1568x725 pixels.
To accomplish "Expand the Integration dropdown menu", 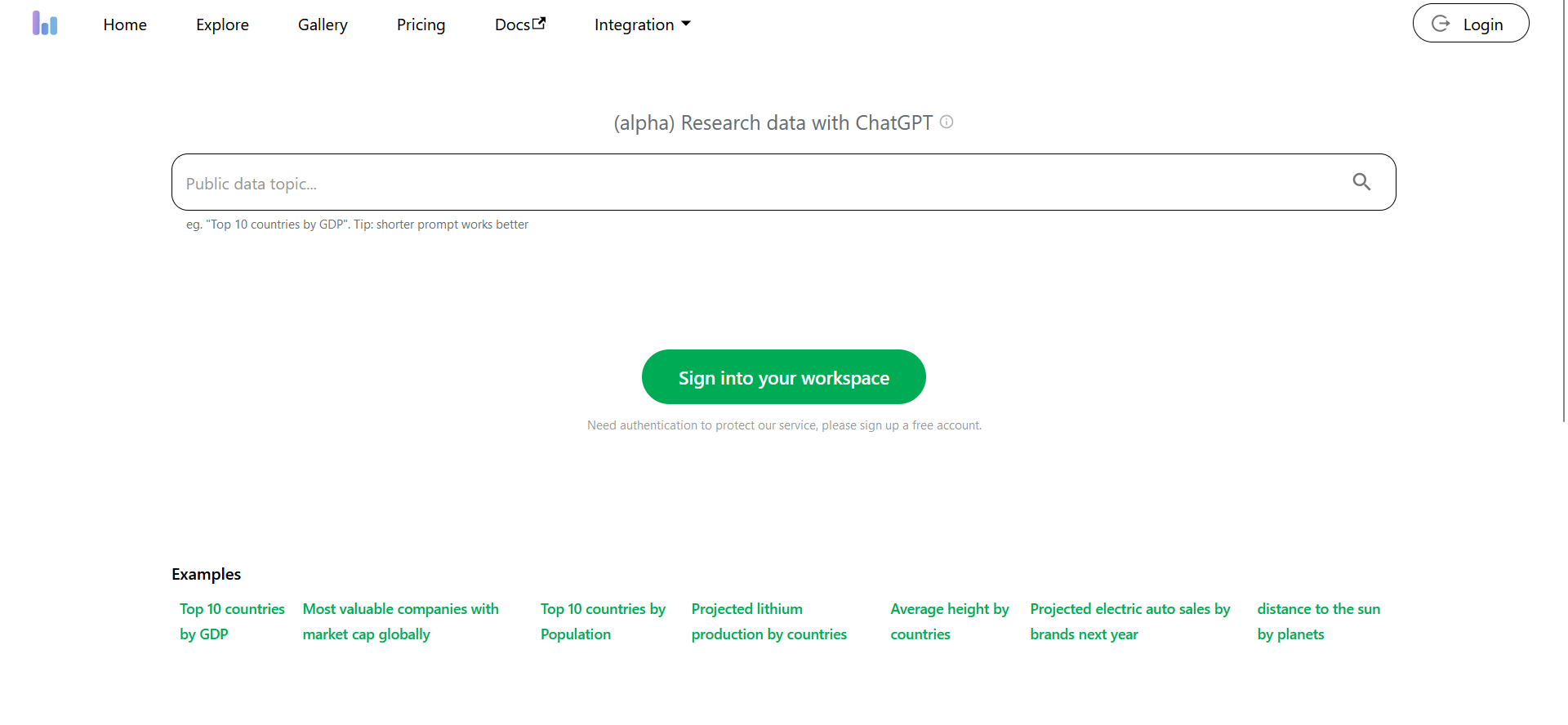I will (x=642, y=24).
